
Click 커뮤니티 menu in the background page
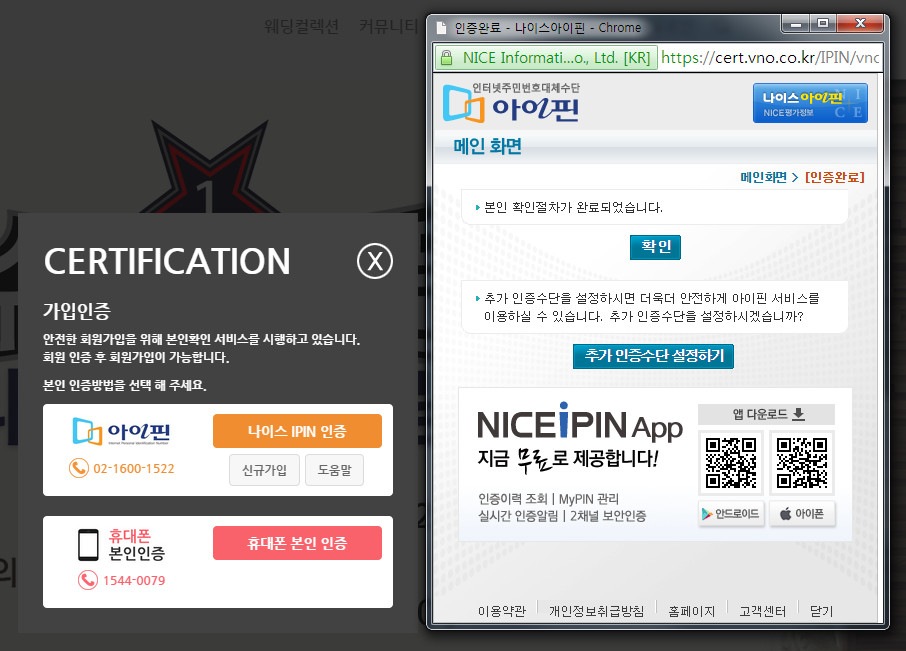click(x=388, y=27)
